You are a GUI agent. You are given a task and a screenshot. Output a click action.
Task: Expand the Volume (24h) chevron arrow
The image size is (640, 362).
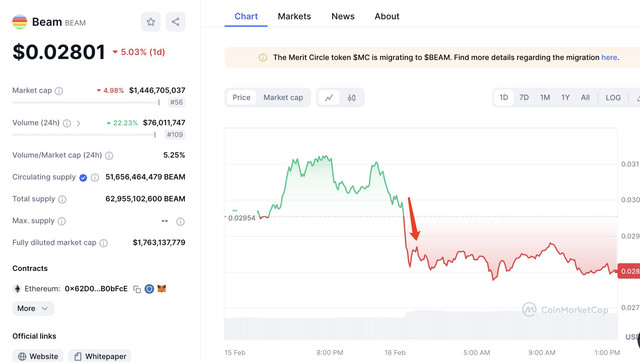[x=78, y=123]
